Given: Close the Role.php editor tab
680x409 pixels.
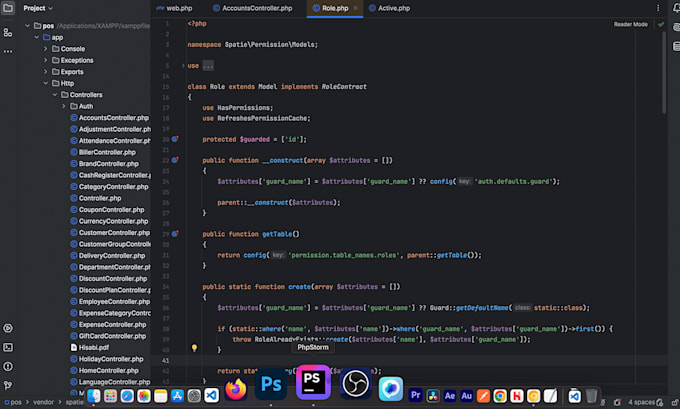Looking at the screenshot, I should click(357, 8).
